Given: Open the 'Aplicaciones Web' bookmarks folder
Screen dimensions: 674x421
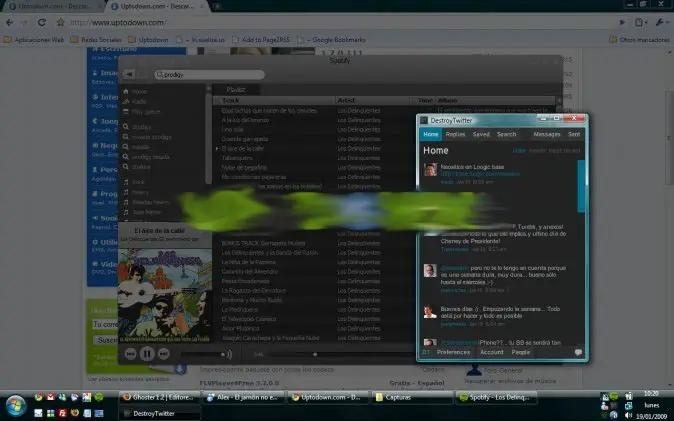Looking at the screenshot, I should 34,40.
